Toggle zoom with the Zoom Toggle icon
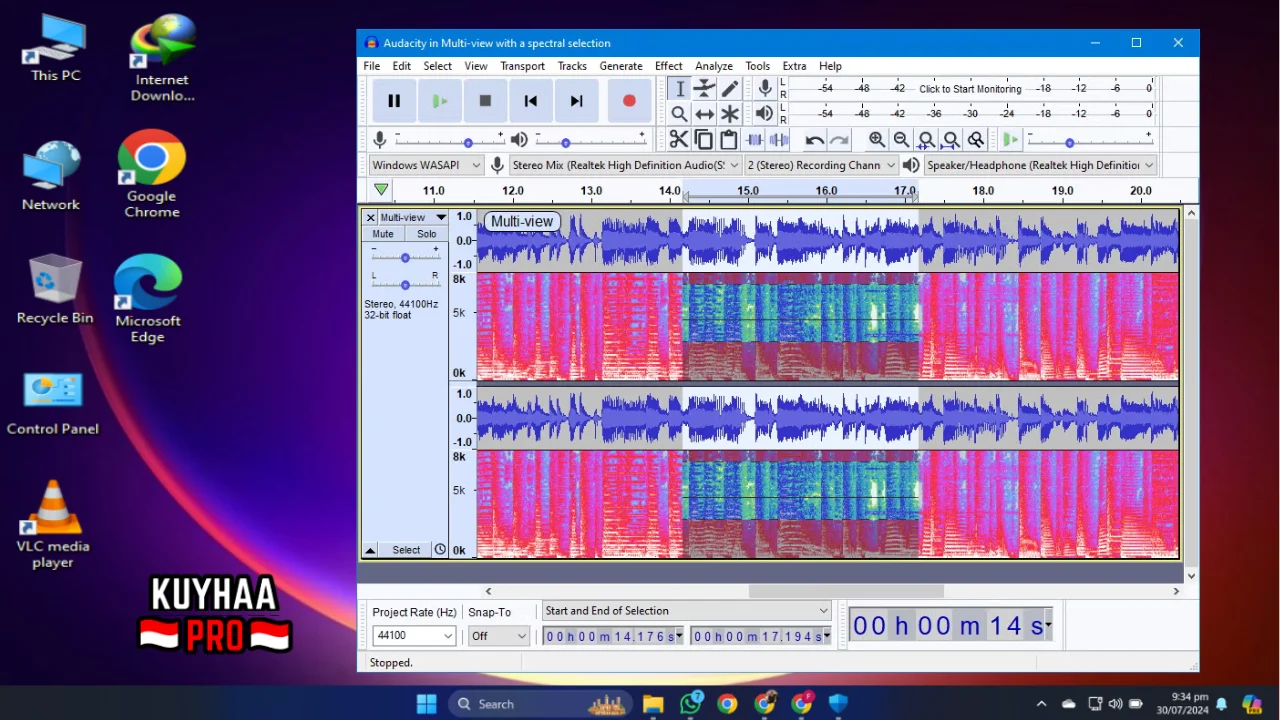The width and height of the screenshot is (1280, 720). point(976,140)
